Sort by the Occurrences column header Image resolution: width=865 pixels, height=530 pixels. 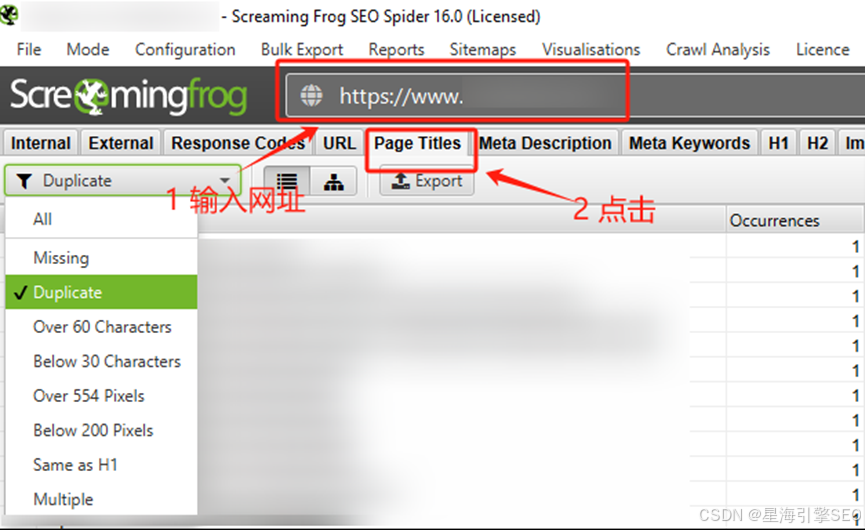click(x=794, y=221)
